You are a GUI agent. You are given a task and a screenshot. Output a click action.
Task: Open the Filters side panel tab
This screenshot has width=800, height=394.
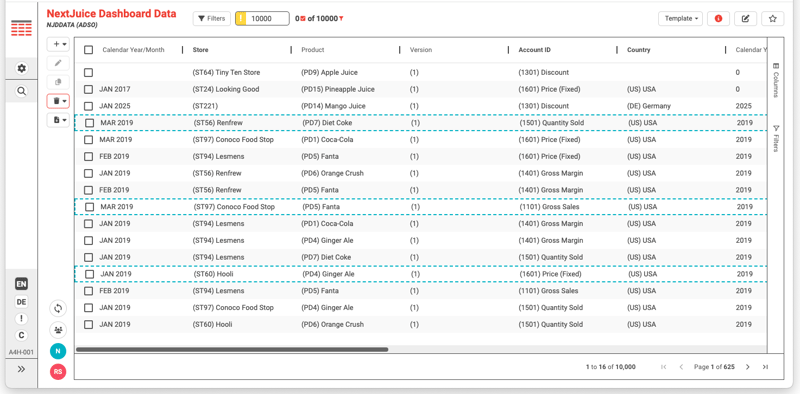tap(776, 139)
